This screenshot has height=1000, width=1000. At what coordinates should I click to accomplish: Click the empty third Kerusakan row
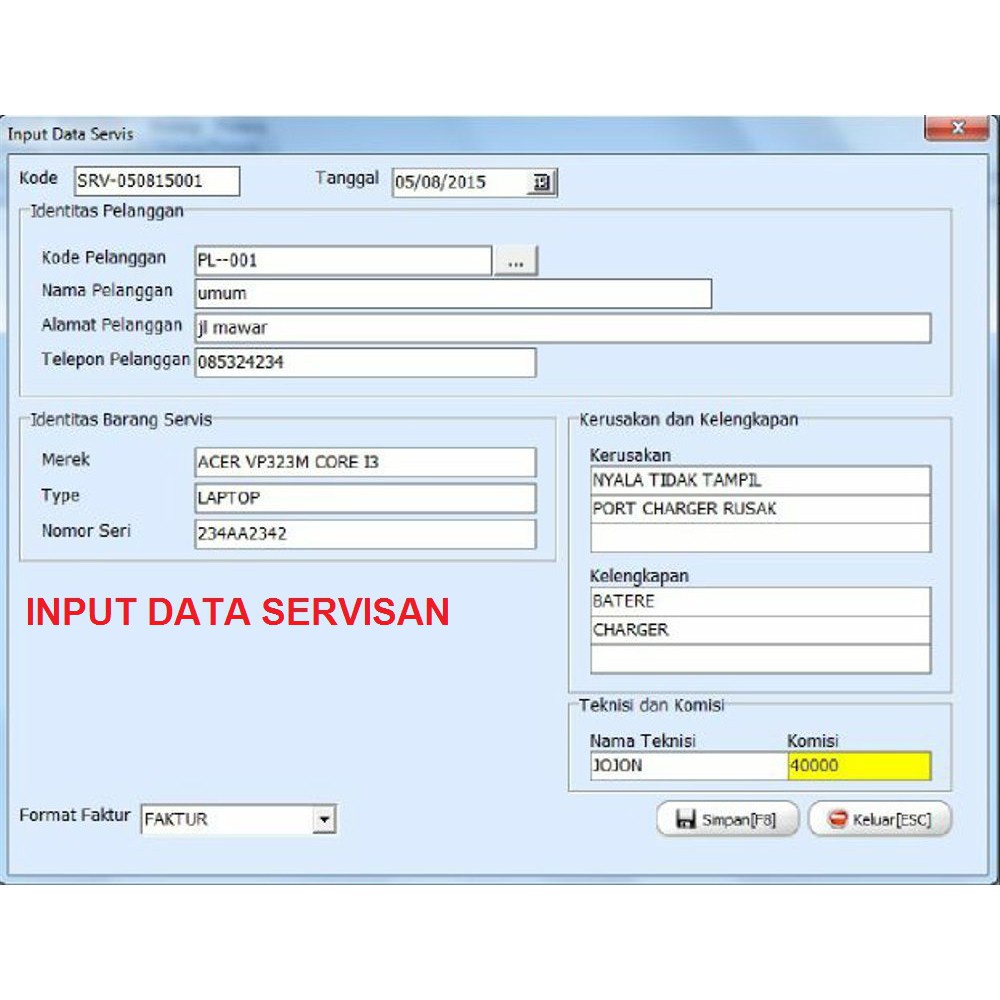click(760, 538)
